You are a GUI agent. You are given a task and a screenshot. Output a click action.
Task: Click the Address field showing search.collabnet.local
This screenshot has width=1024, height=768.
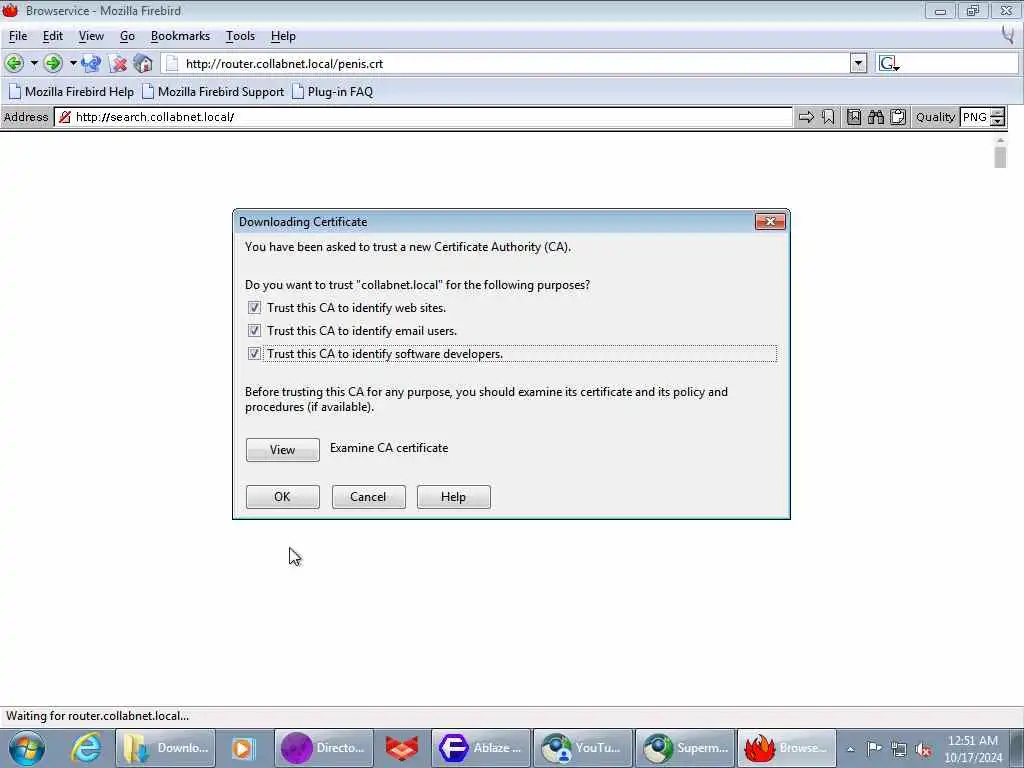pos(424,117)
